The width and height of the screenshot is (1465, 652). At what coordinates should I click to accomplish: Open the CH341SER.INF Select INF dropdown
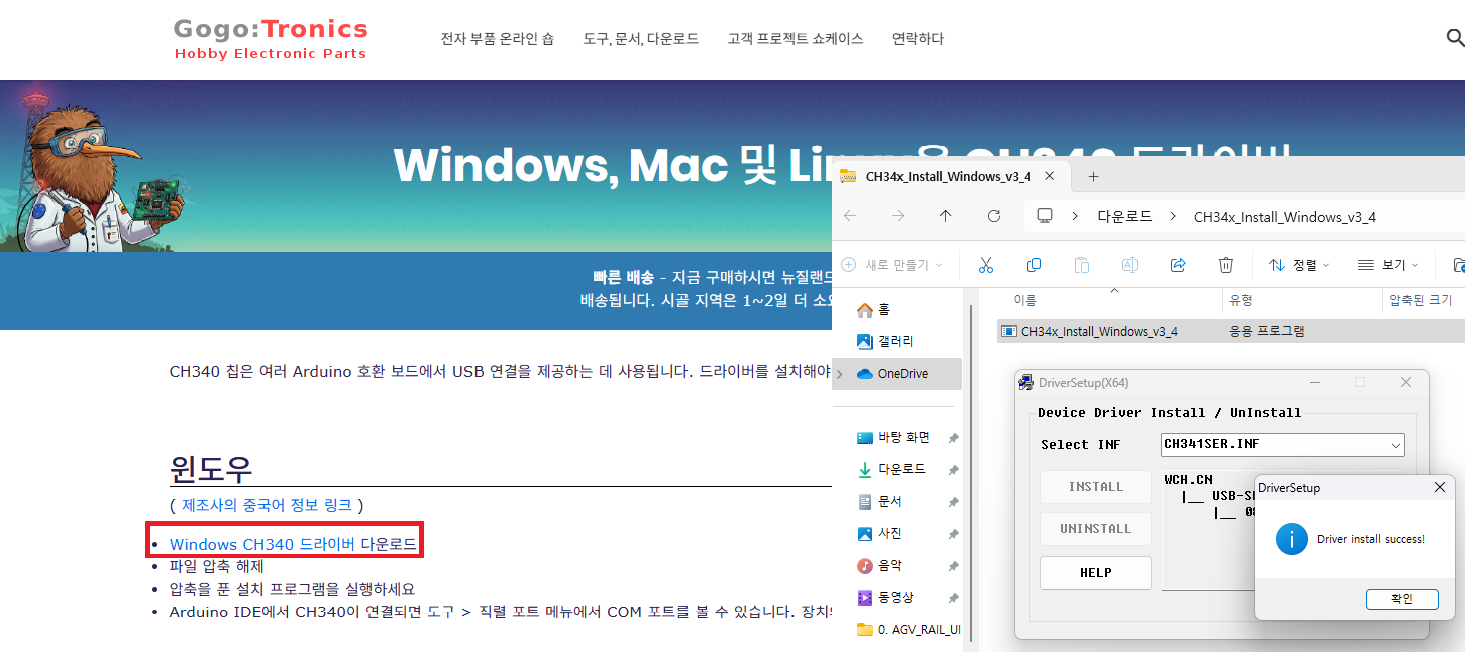pyautogui.click(x=1283, y=444)
